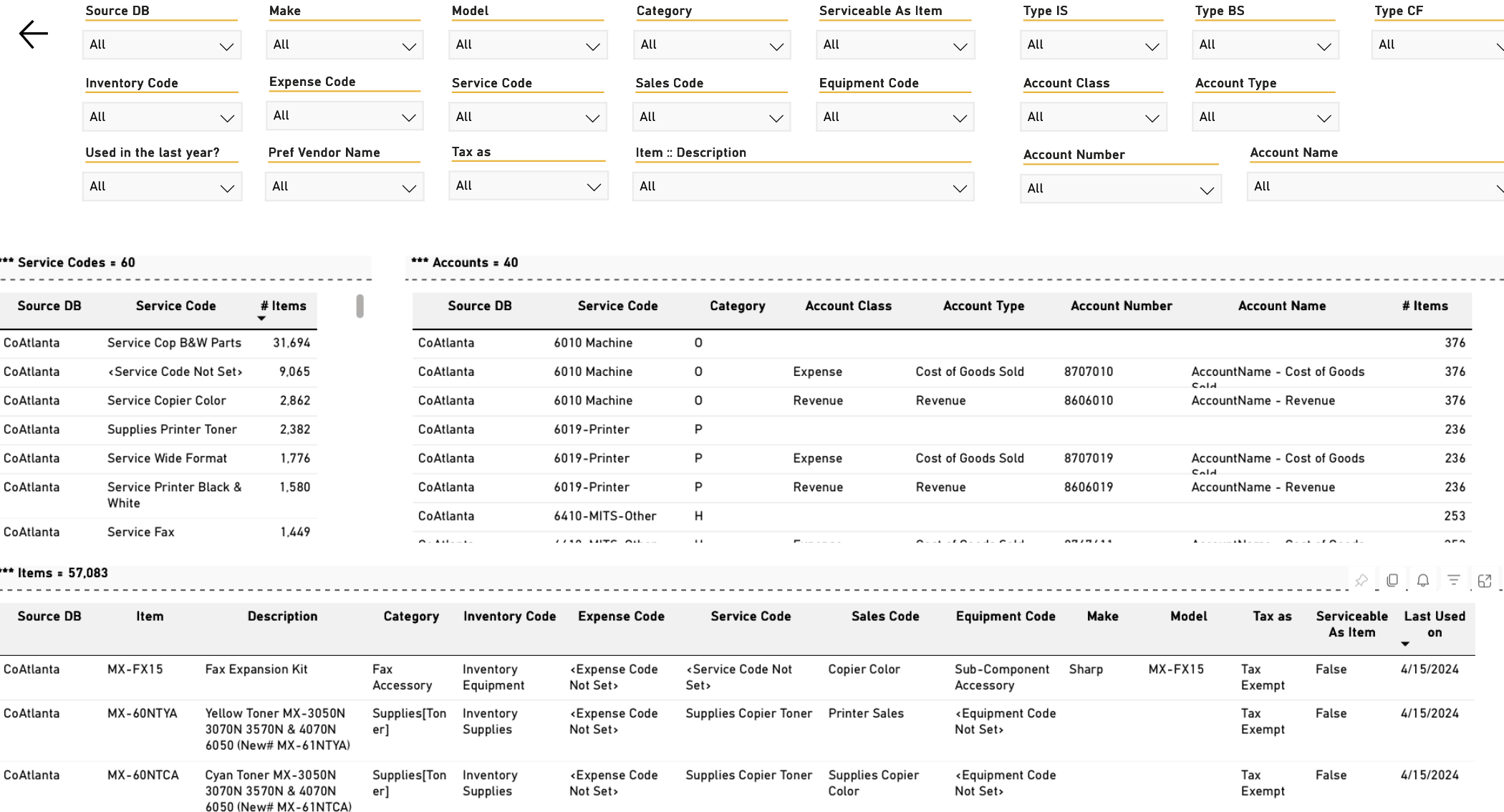Click item MX-FX15 in Items table
1504x812 pixels.
(135, 670)
